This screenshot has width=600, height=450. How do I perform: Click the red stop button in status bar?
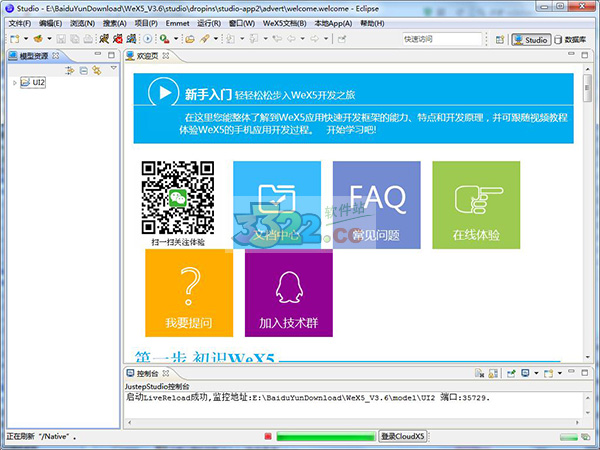click(268, 437)
